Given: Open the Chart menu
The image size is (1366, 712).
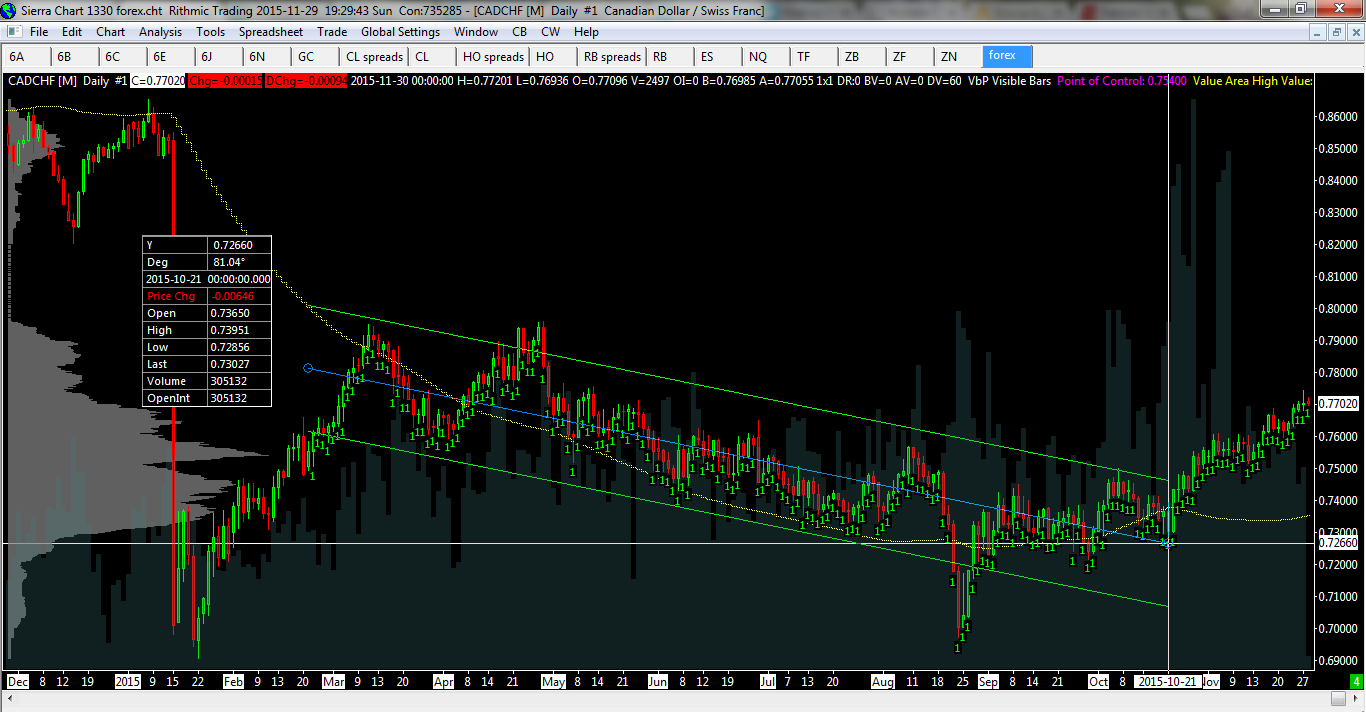Looking at the screenshot, I should (111, 32).
